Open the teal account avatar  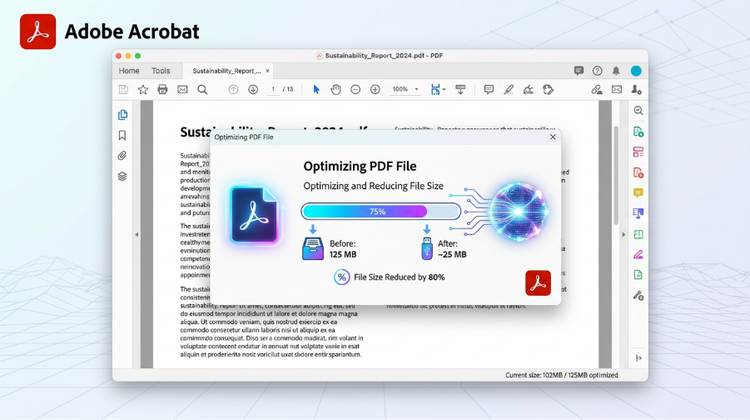pos(636,71)
